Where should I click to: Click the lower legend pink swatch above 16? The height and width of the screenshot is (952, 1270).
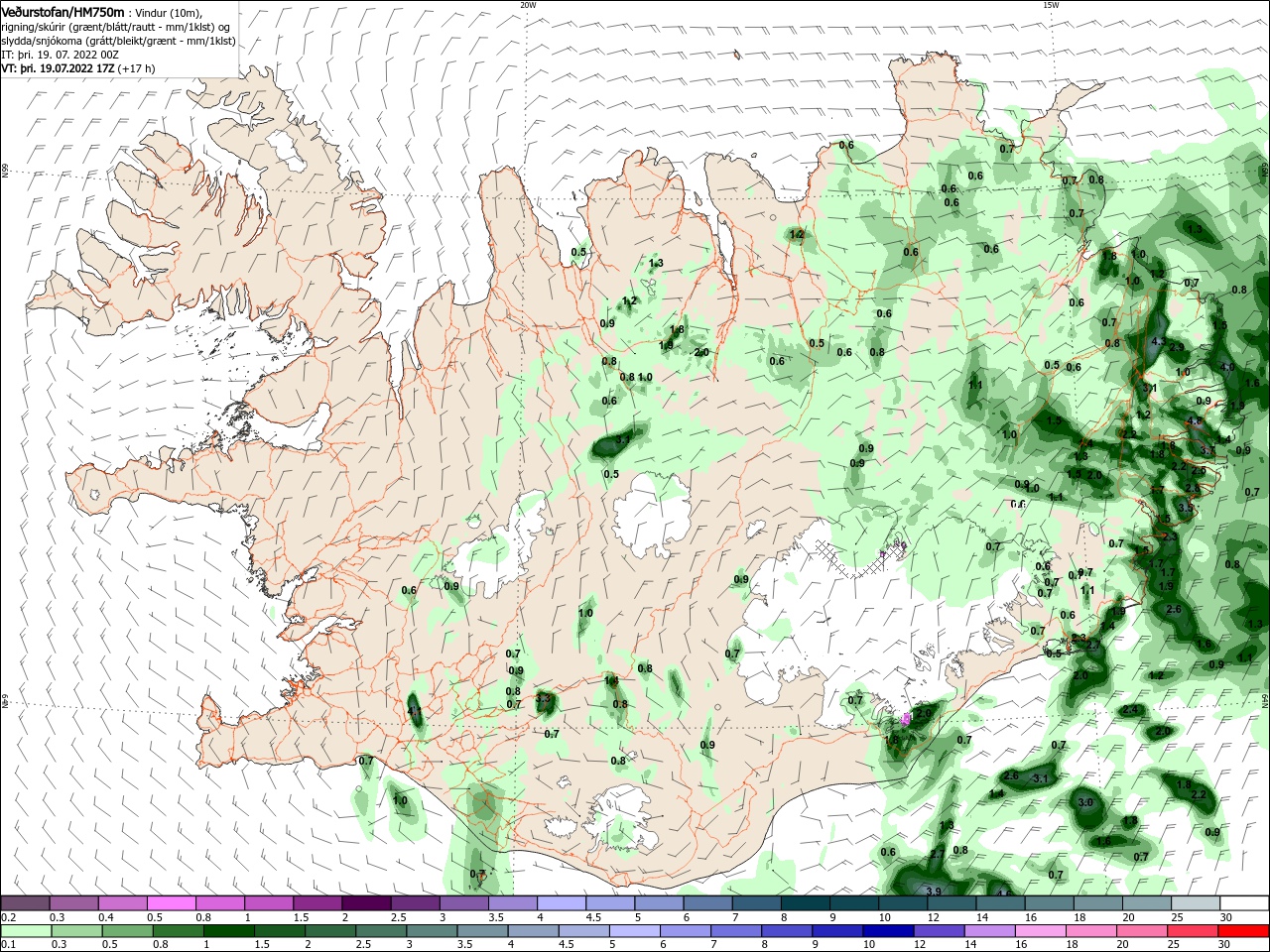coord(1041,931)
